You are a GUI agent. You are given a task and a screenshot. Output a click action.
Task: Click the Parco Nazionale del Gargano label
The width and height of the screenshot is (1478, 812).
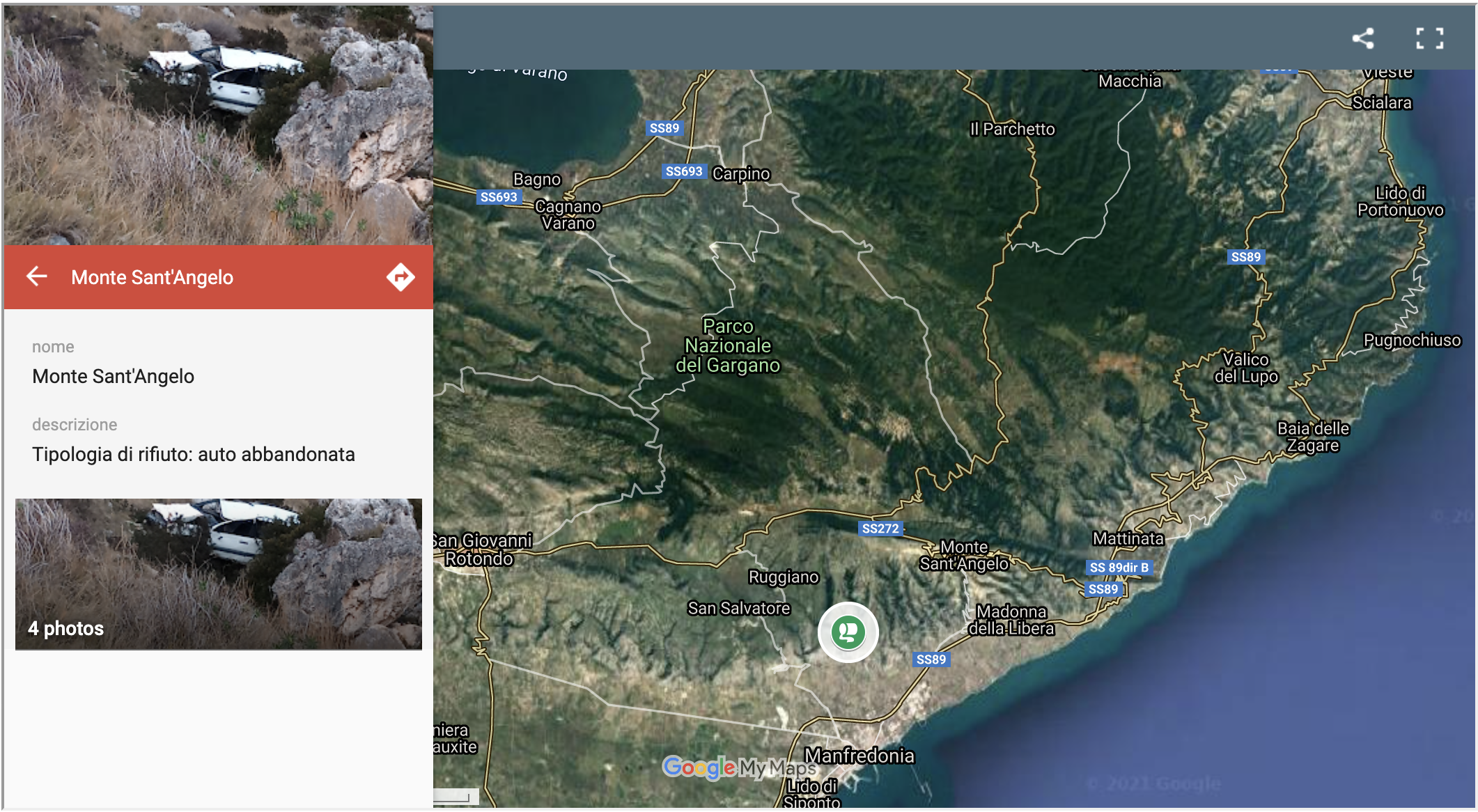coord(728,345)
